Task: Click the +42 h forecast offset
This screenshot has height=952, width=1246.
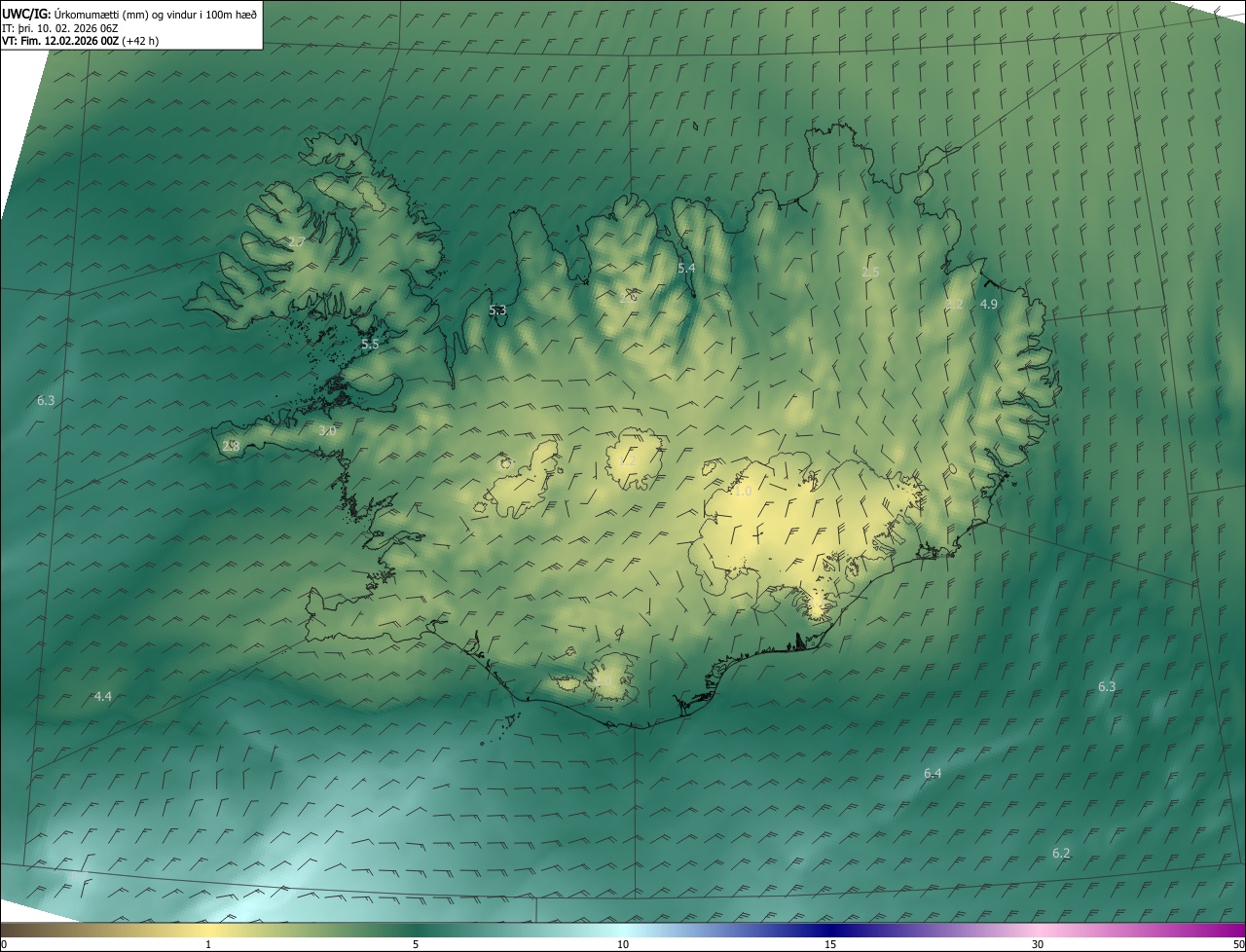Action: (141, 41)
